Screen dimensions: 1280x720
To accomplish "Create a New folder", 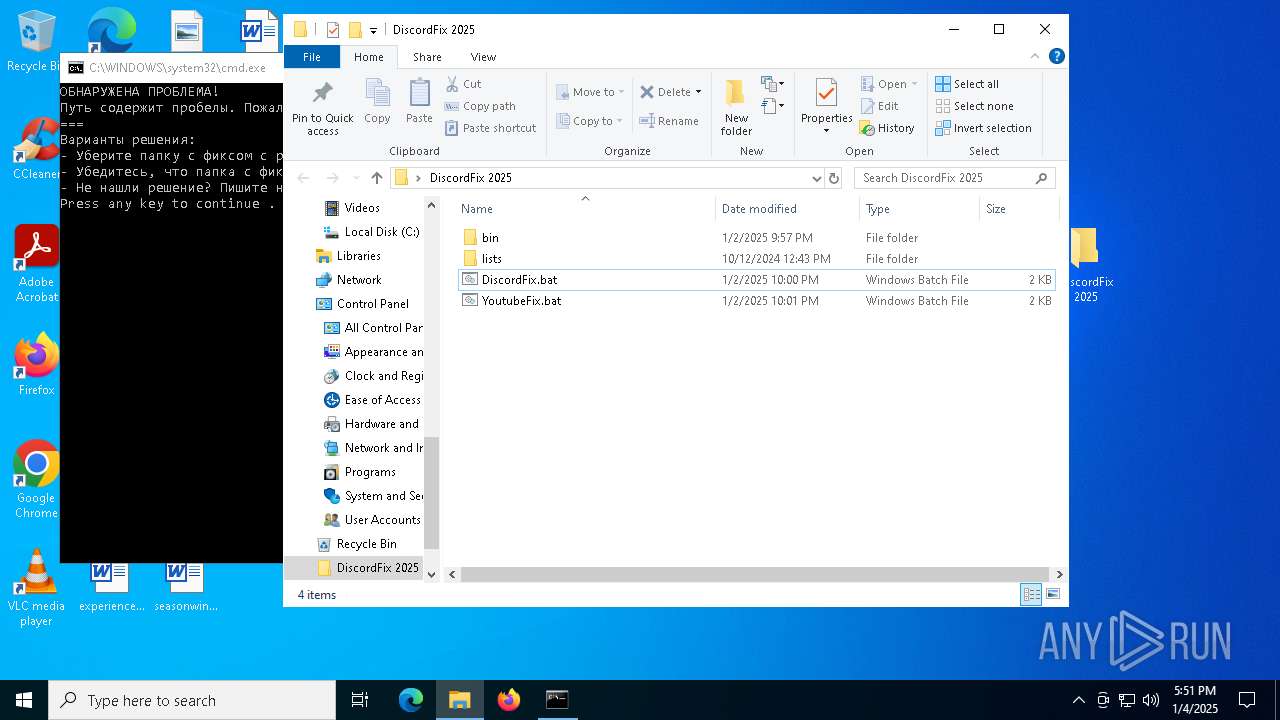I will (x=736, y=108).
